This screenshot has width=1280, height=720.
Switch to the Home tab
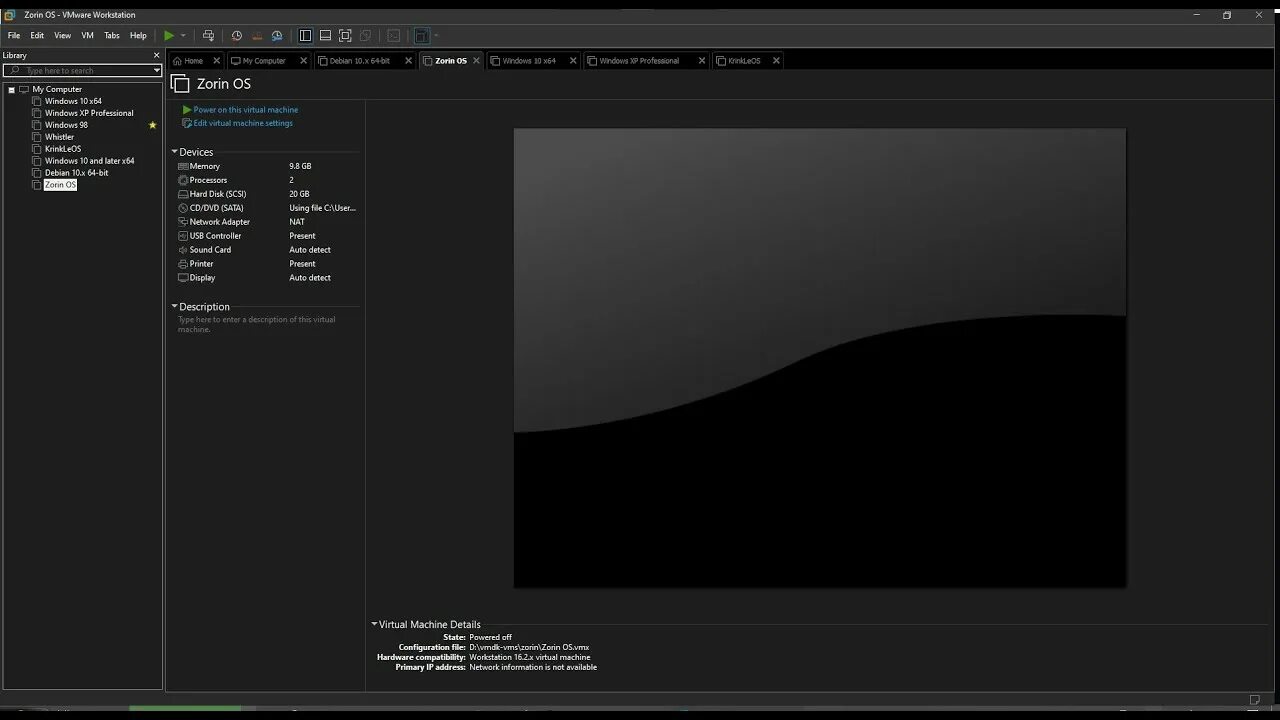click(x=194, y=61)
